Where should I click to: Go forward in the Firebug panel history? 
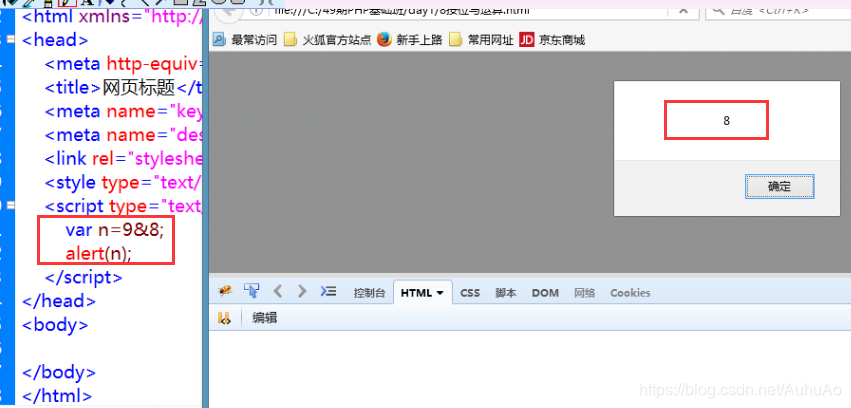(x=302, y=292)
